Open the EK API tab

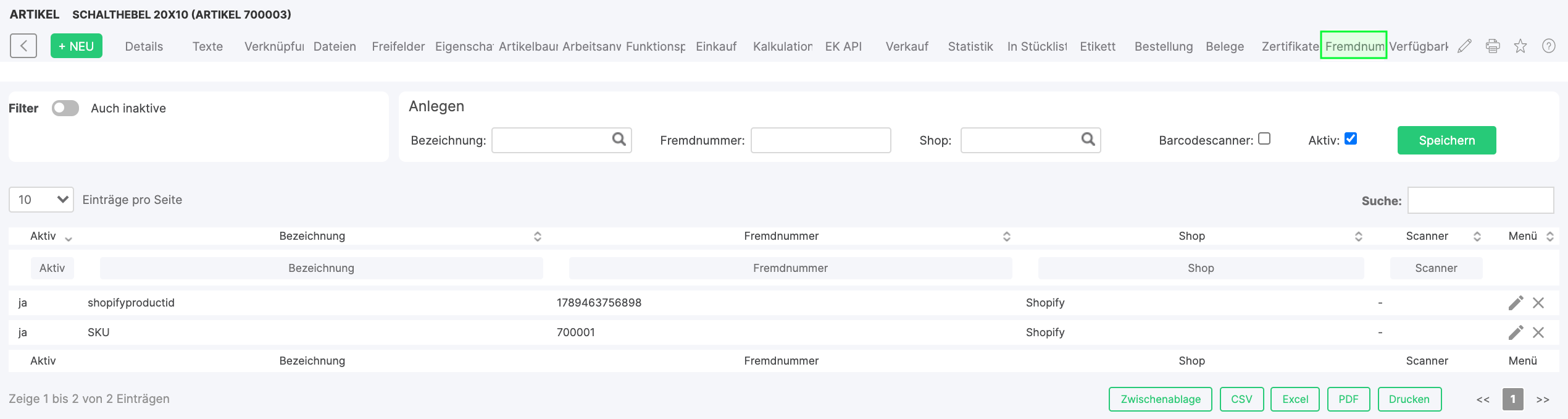pyautogui.click(x=843, y=46)
